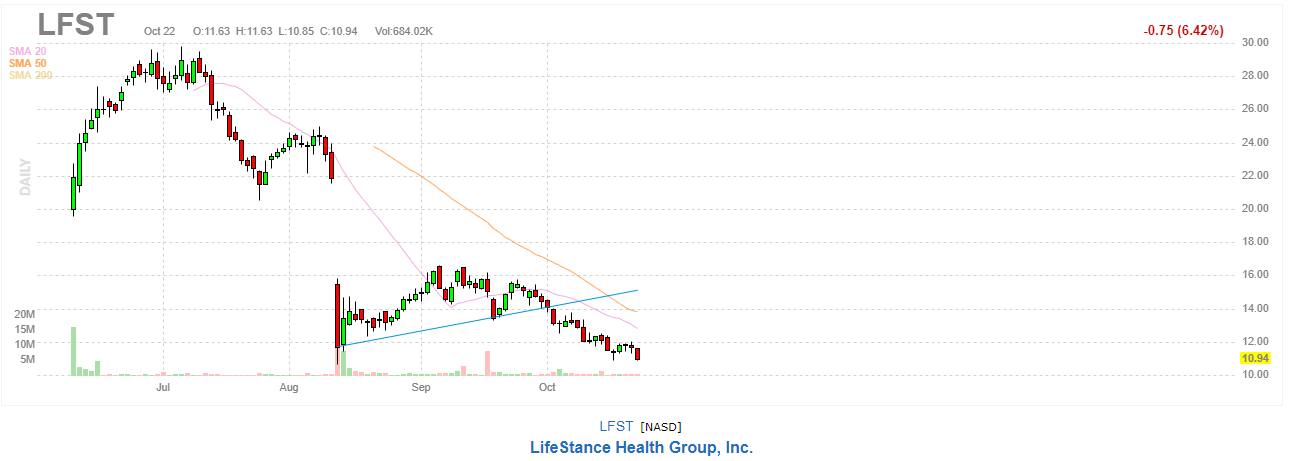Click the 20M volume axis label

tap(25, 314)
